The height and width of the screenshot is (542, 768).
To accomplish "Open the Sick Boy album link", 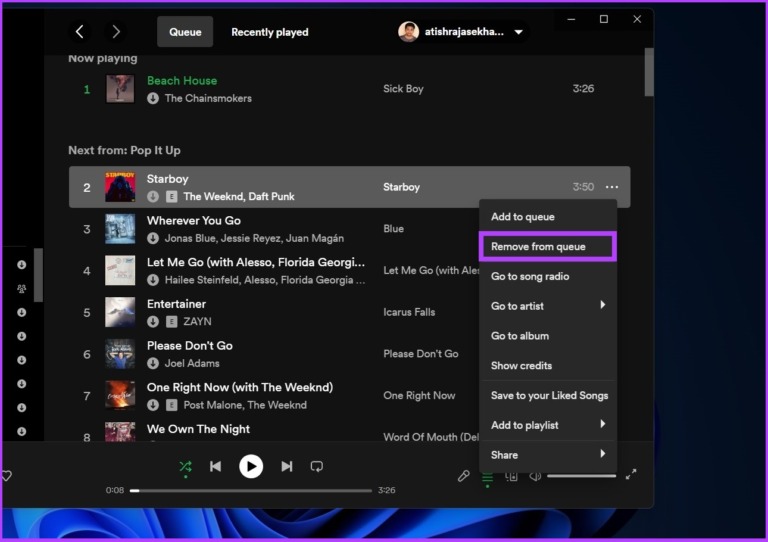I will 403,89.
